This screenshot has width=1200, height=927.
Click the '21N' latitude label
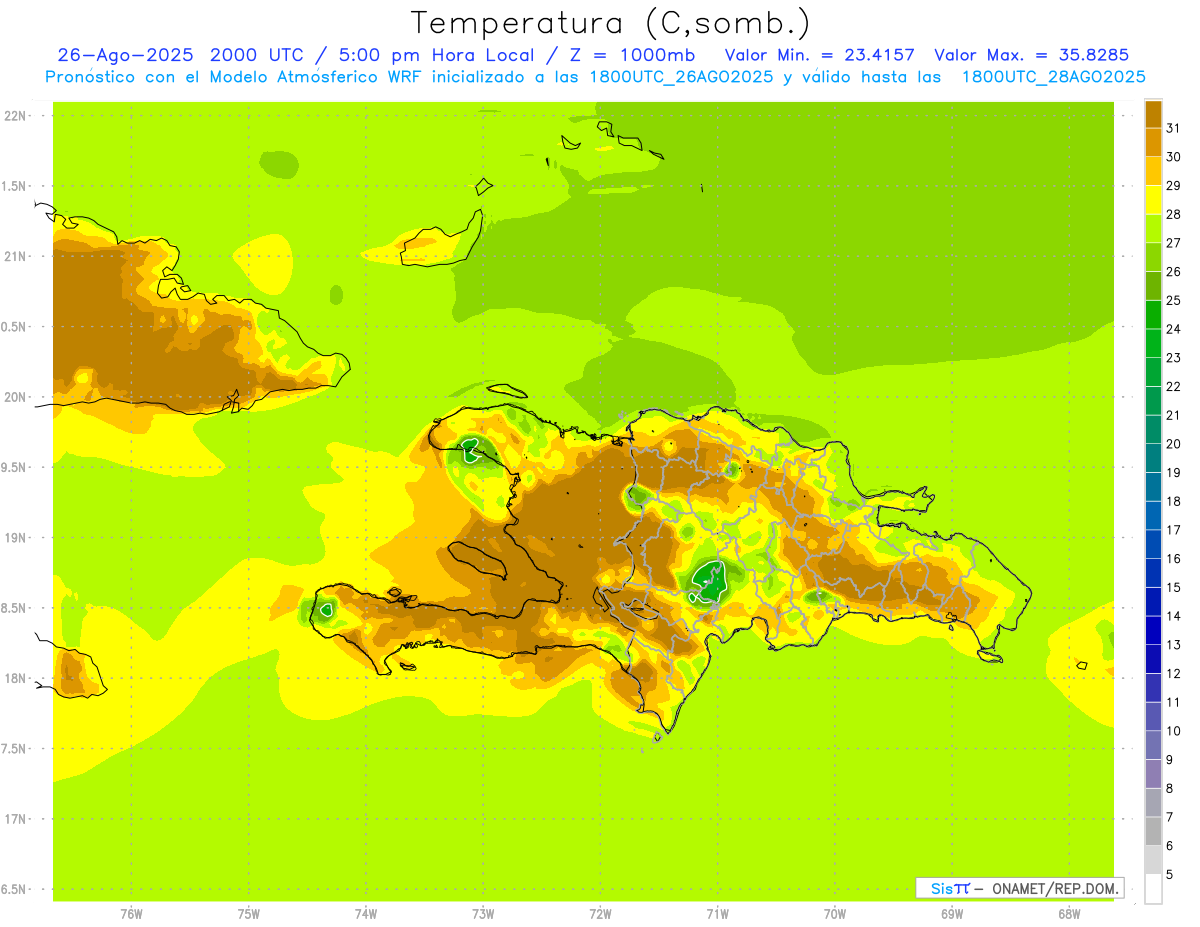pyautogui.click(x=15, y=257)
